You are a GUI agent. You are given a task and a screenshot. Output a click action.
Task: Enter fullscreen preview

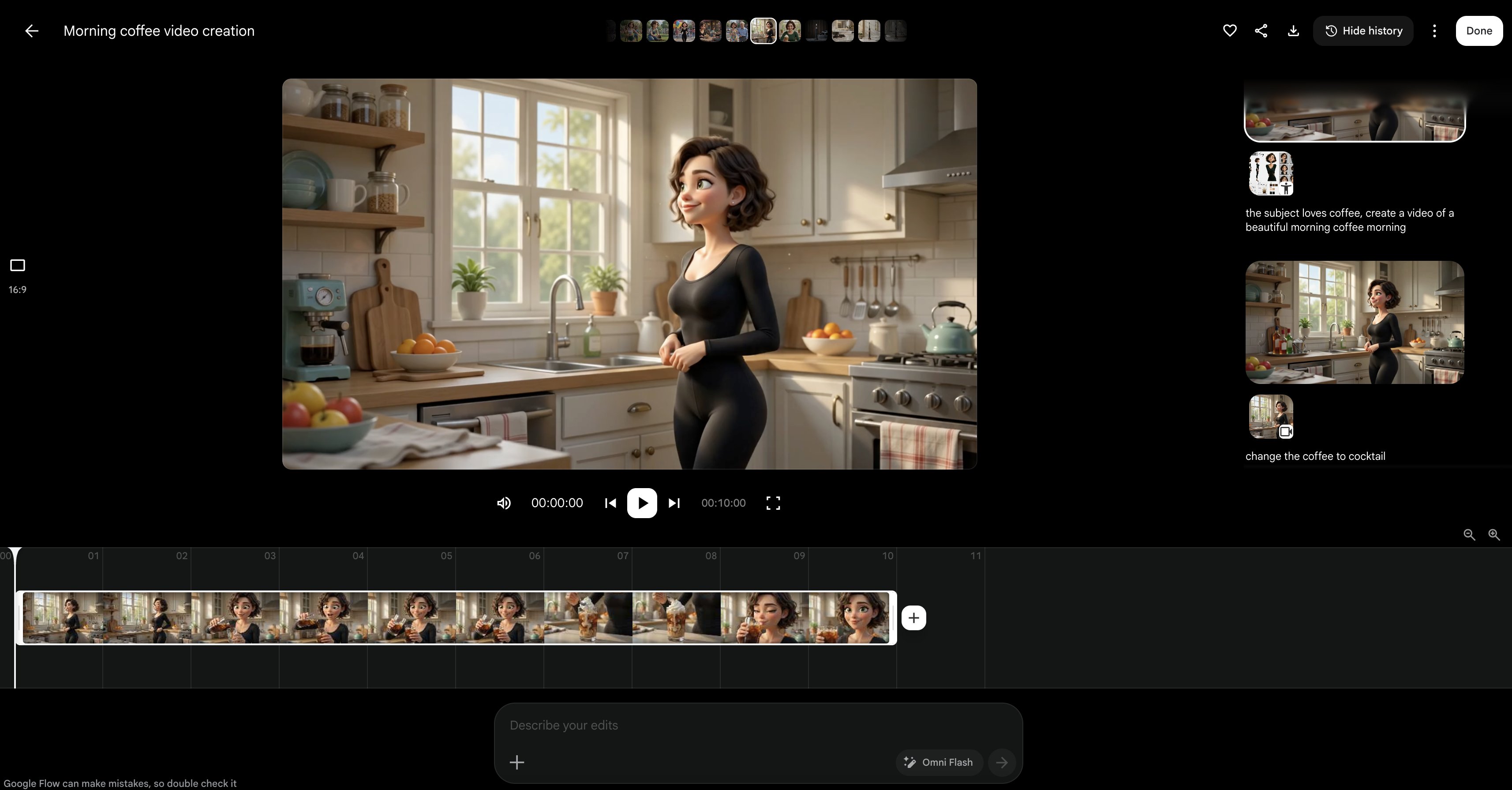pos(773,503)
